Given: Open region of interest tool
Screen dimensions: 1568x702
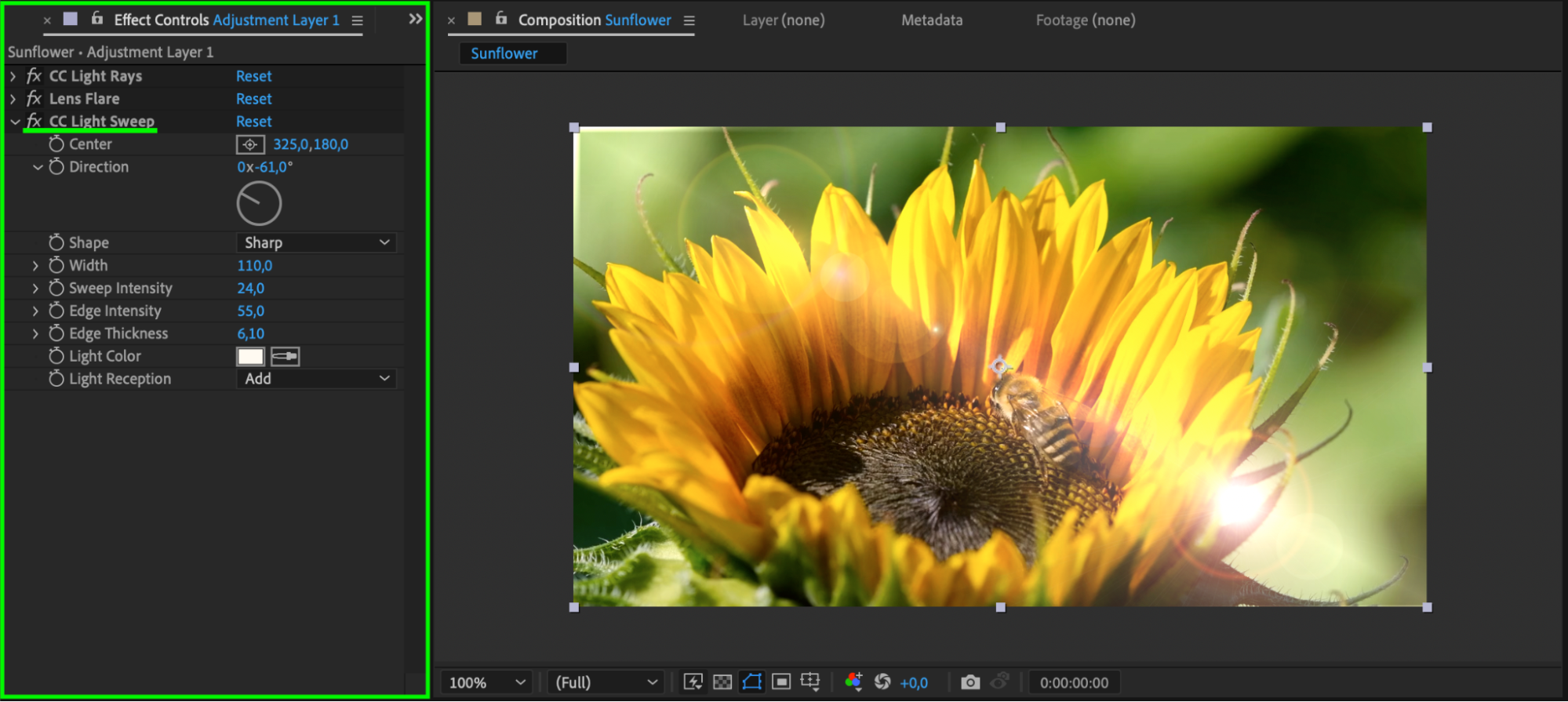Looking at the screenshot, I should (x=781, y=682).
